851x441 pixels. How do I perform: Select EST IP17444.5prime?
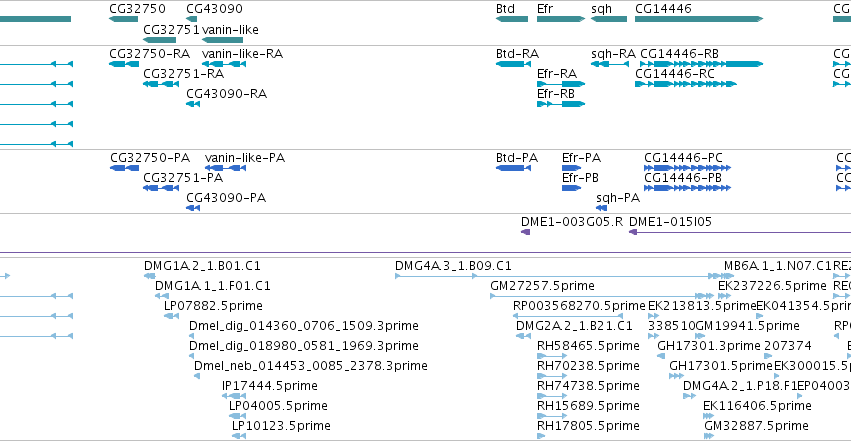(x=234, y=397)
